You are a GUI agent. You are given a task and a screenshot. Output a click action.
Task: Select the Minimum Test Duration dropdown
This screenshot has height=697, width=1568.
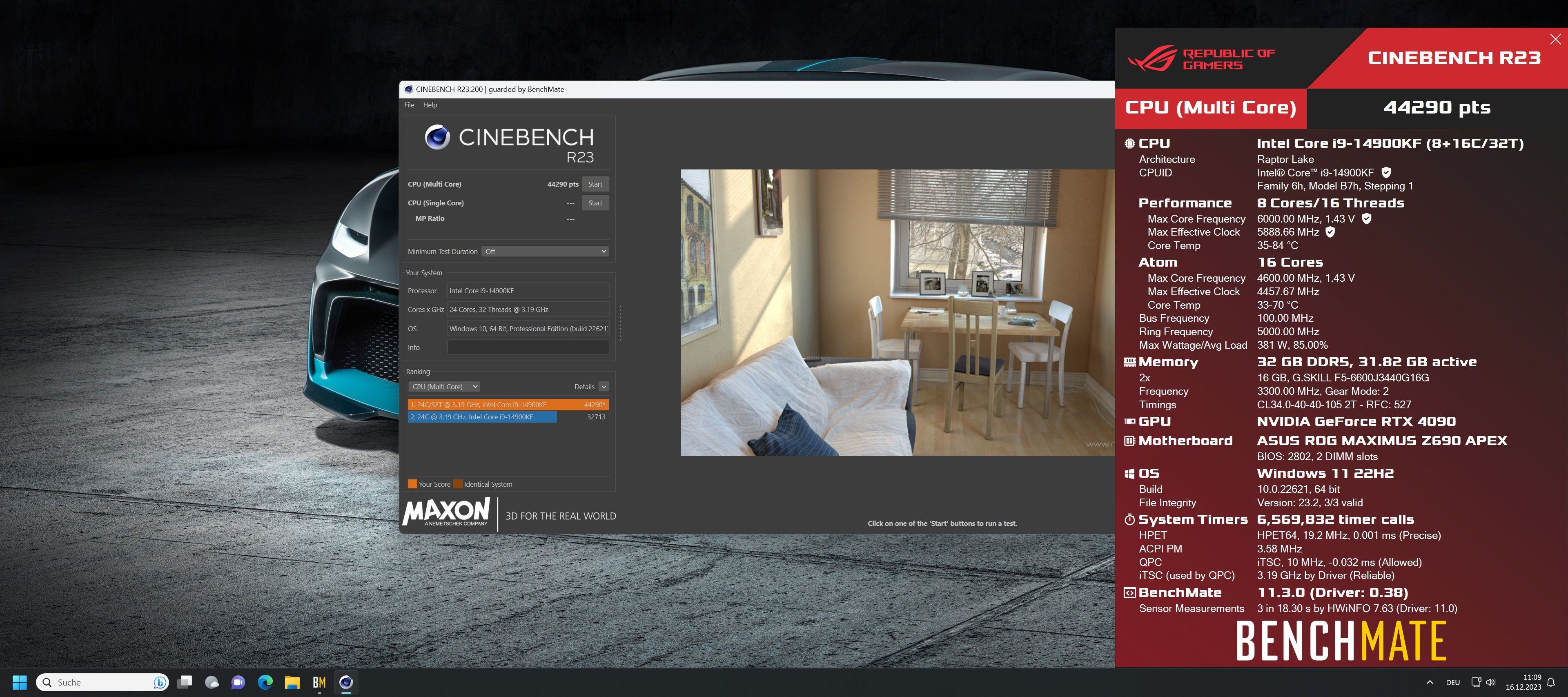548,251
